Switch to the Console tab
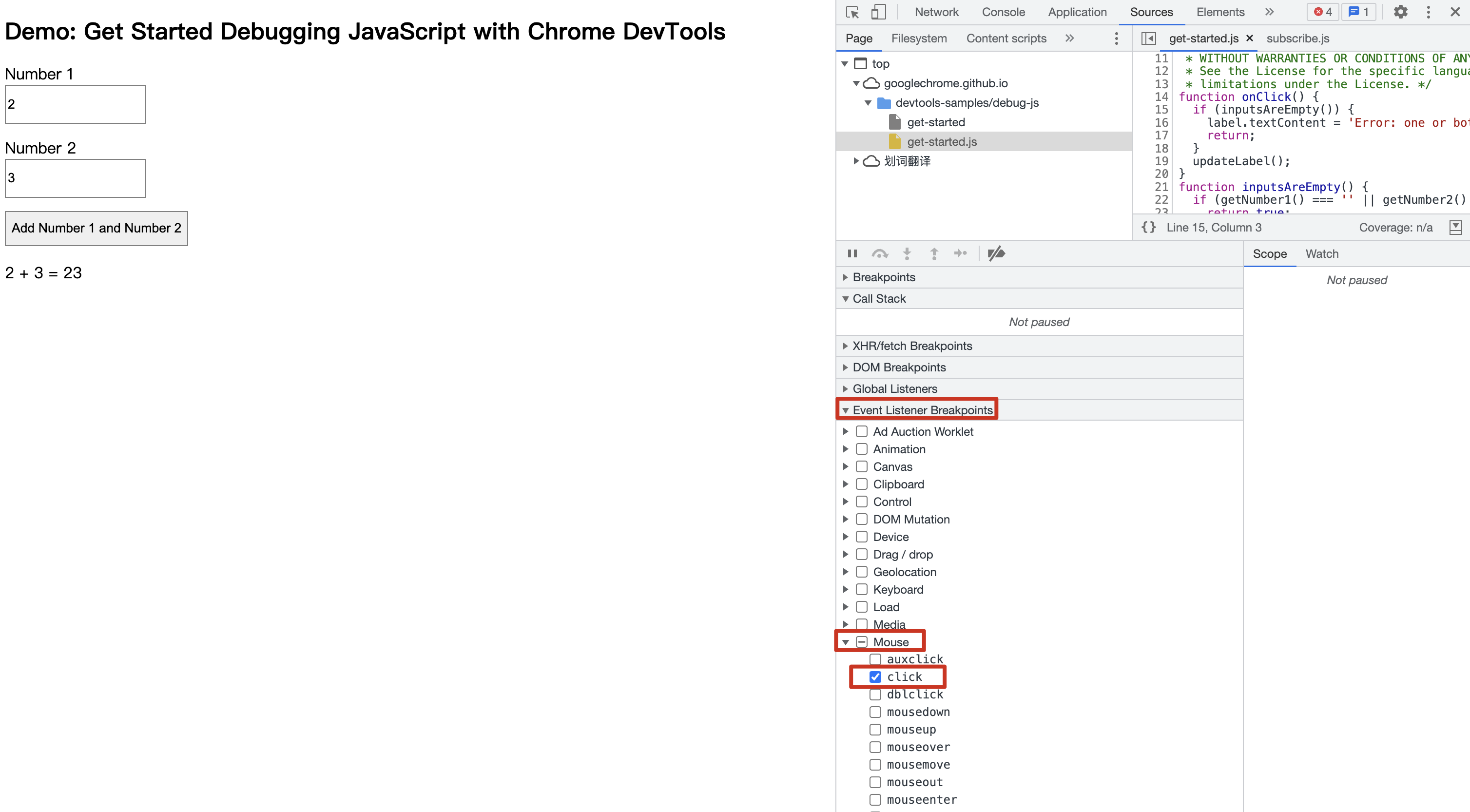 [x=1003, y=12]
